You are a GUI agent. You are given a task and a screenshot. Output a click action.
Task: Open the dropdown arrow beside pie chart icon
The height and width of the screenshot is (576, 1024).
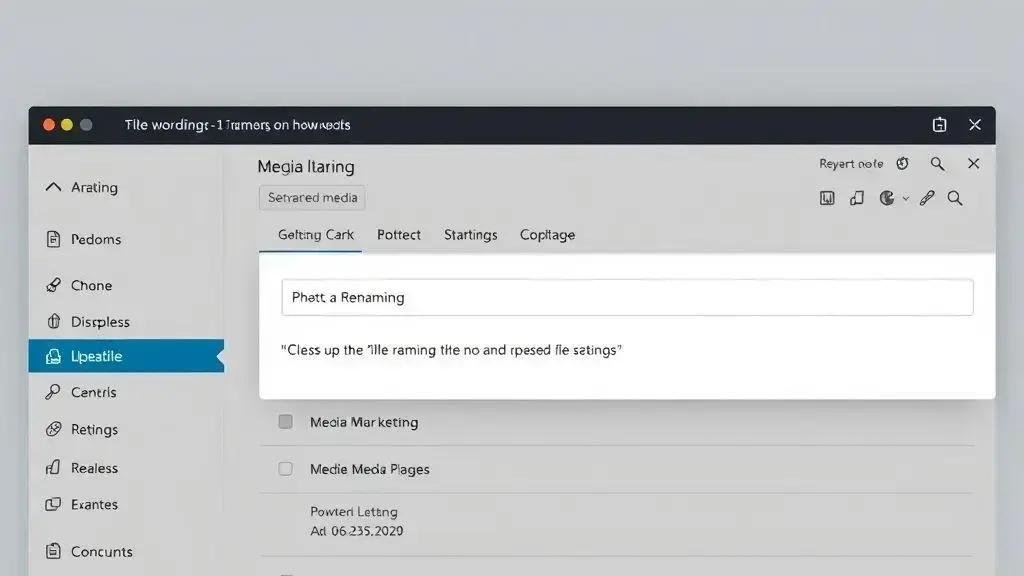tap(906, 198)
